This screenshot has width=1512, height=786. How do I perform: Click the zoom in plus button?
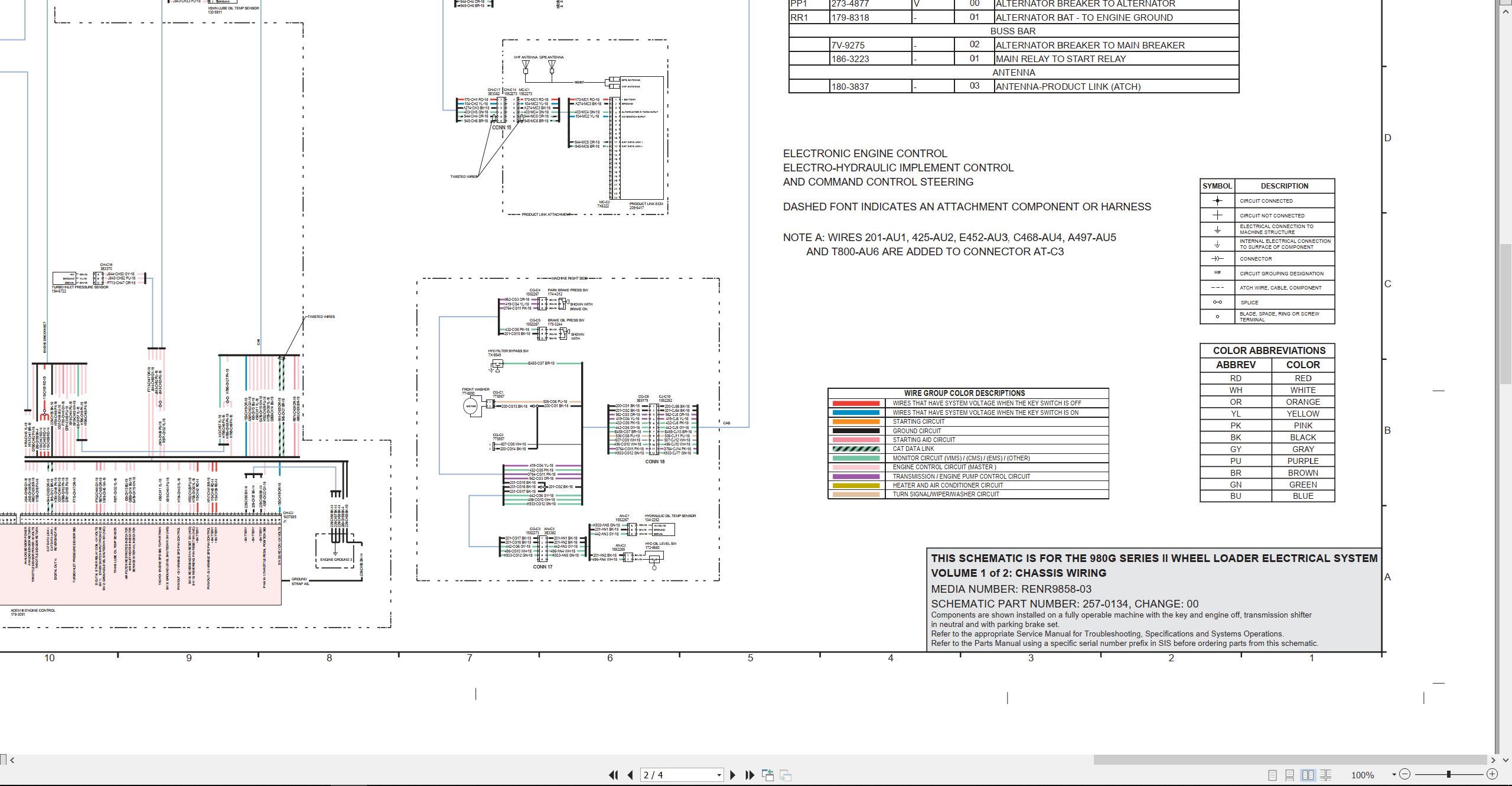point(1492,774)
